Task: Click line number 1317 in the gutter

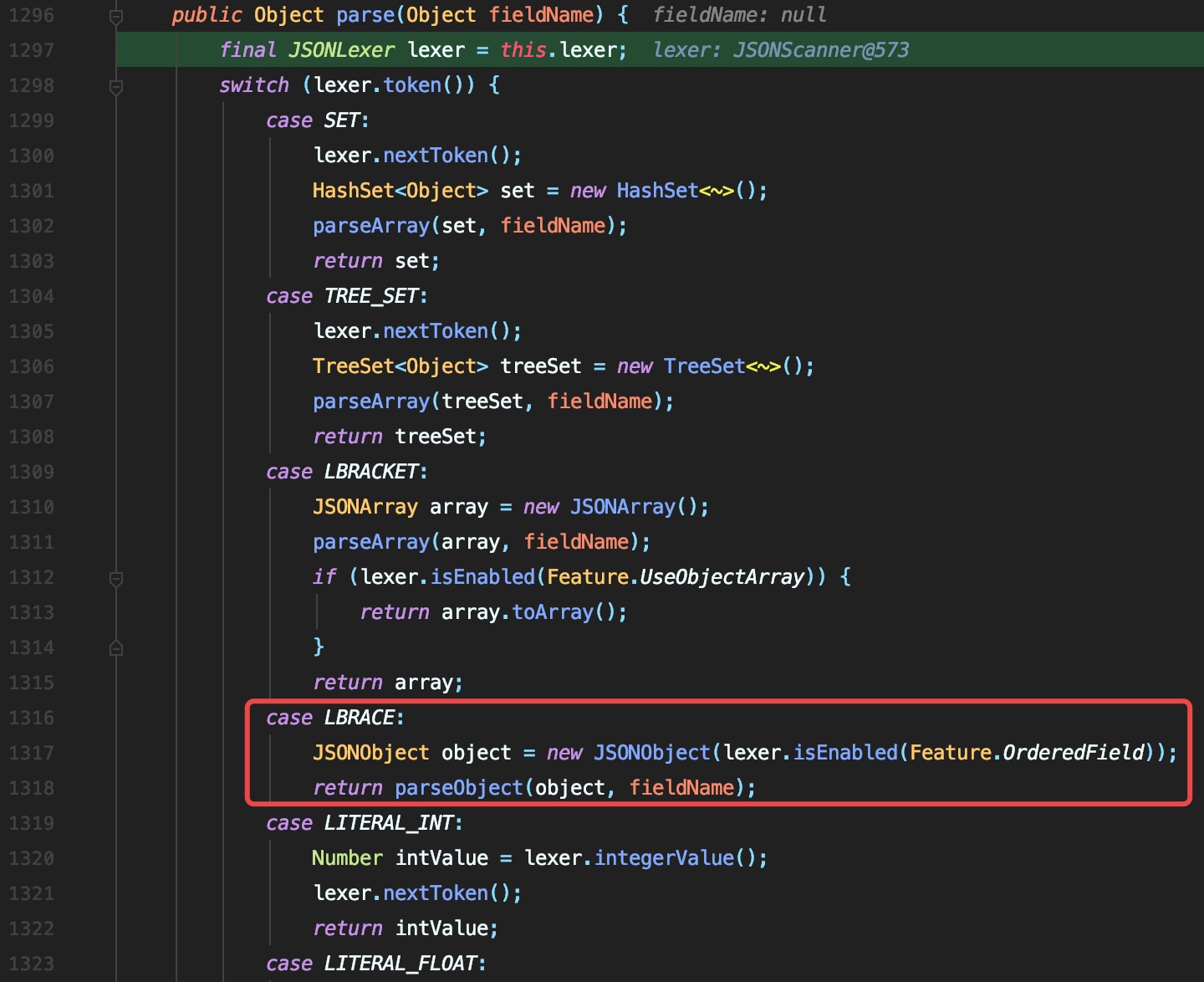Action: coord(31,753)
